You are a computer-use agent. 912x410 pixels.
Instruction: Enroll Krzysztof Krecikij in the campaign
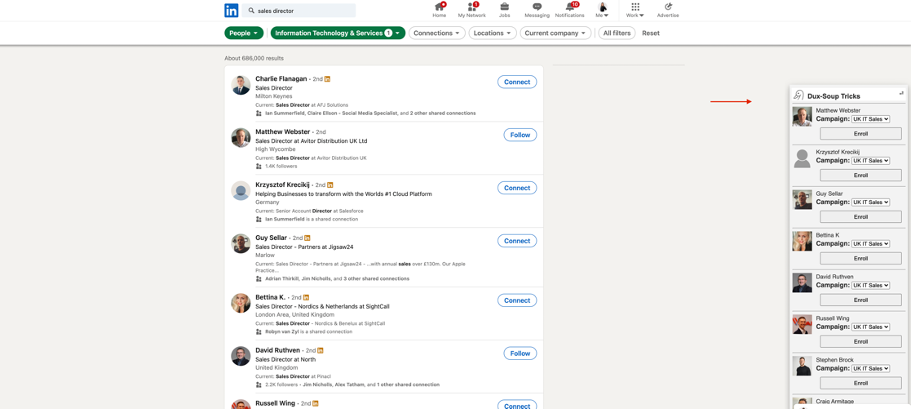tap(861, 175)
